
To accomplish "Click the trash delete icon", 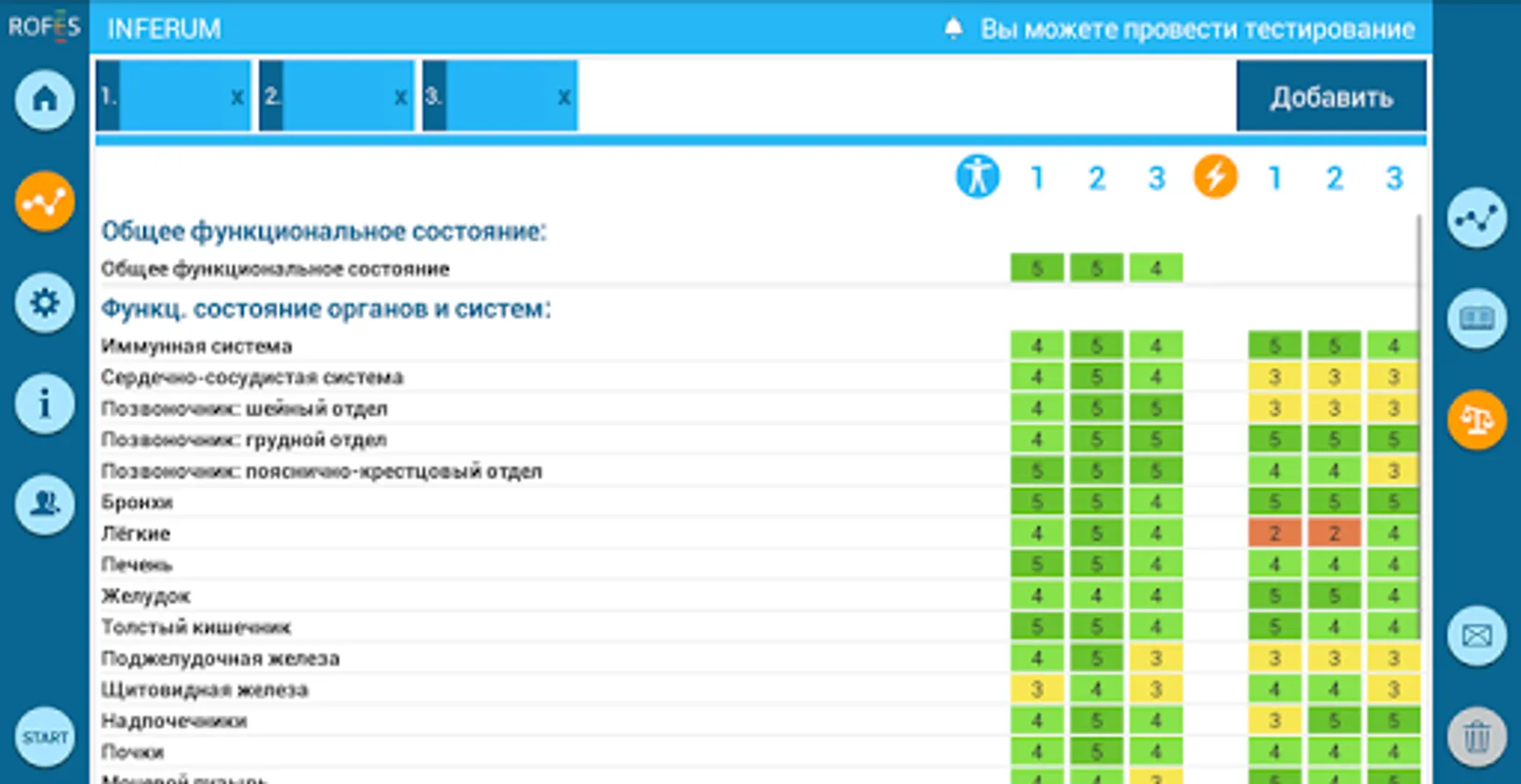I will pyautogui.click(x=1477, y=737).
